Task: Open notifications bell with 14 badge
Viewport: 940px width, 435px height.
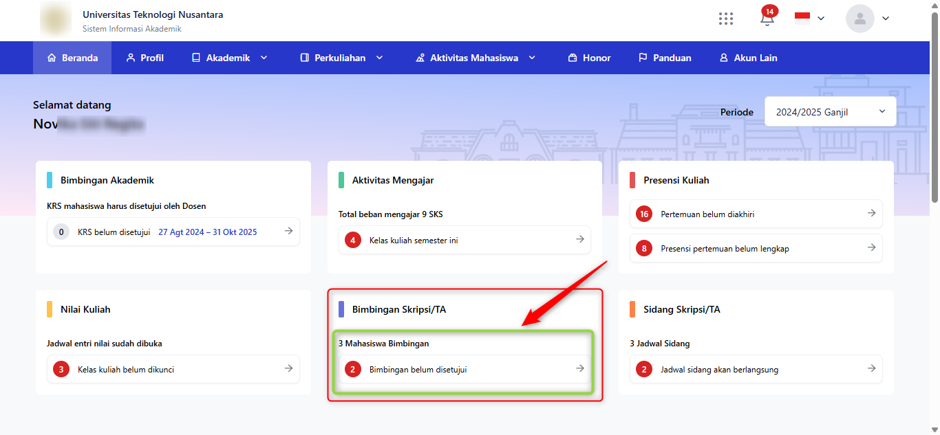Action: click(767, 16)
